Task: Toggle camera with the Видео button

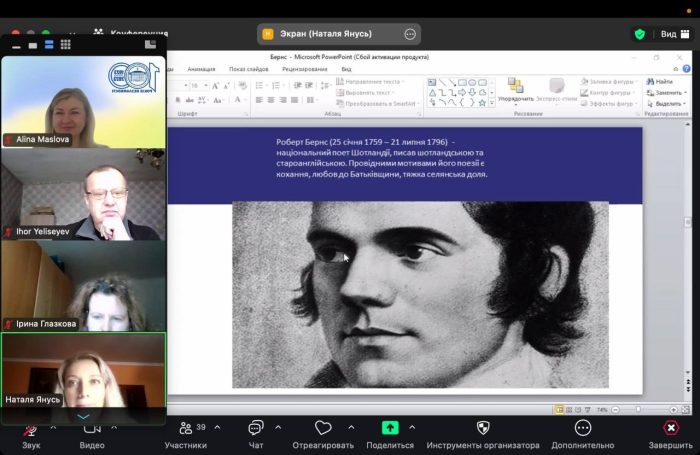Action: (x=92, y=429)
